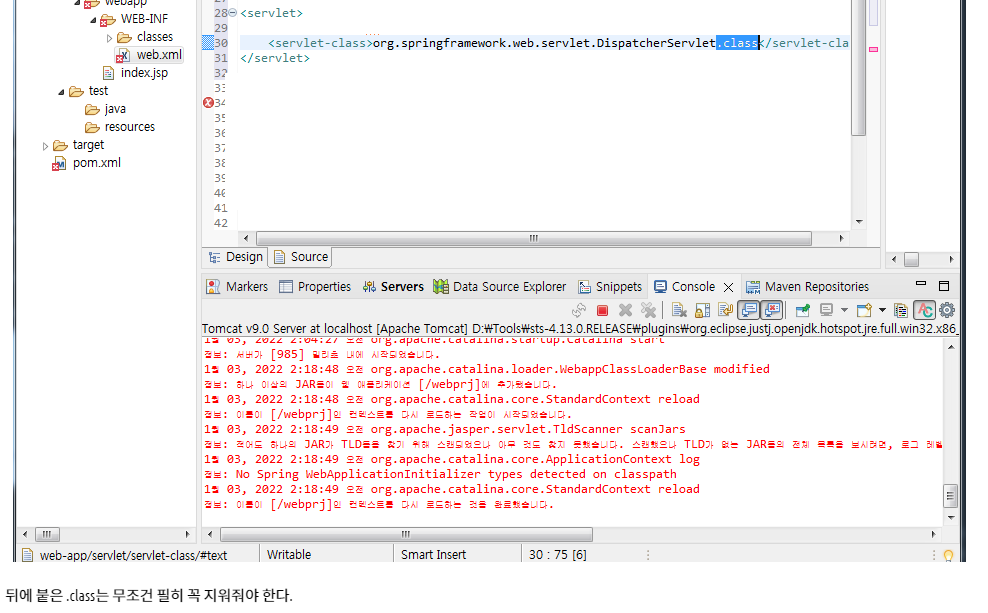Click the Remove Launch gray X icon
This screenshot has width=988, height=613.
pyautogui.click(x=625, y=310)
